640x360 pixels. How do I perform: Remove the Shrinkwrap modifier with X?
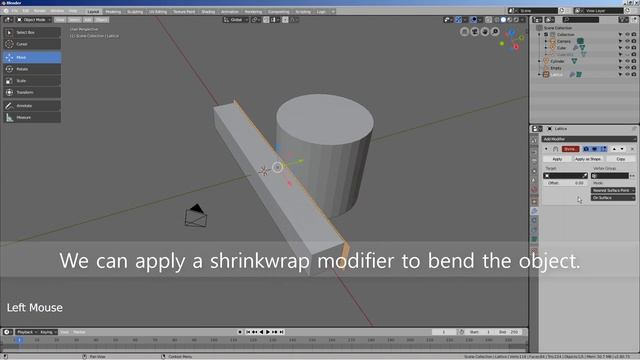pyautogui.click(x=632, y=149)
